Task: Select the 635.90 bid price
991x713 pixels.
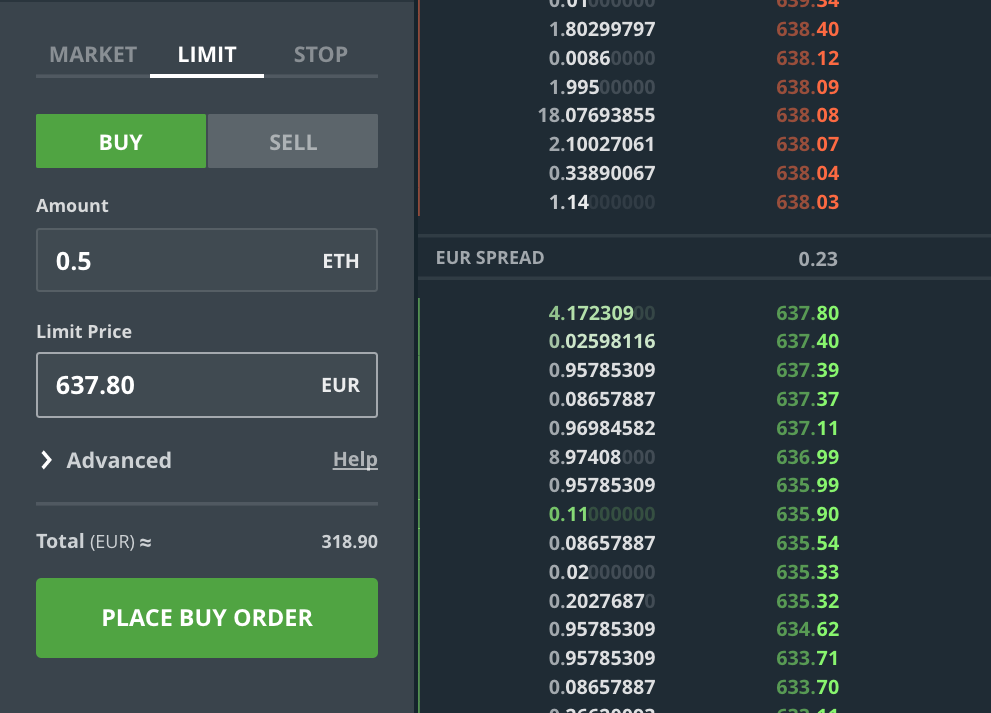Action: point(807,515)
